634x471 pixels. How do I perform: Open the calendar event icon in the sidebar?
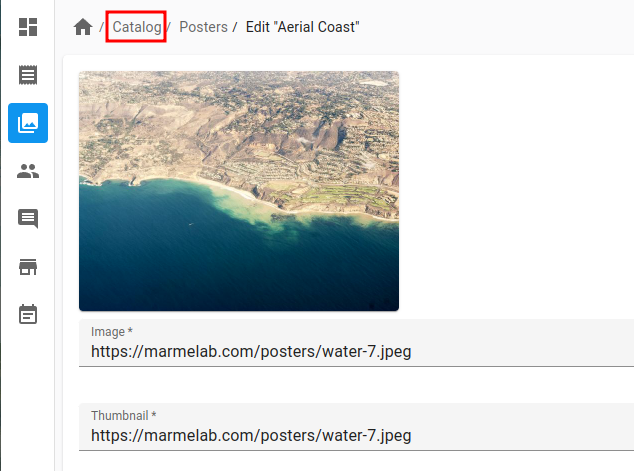[28, 314]
